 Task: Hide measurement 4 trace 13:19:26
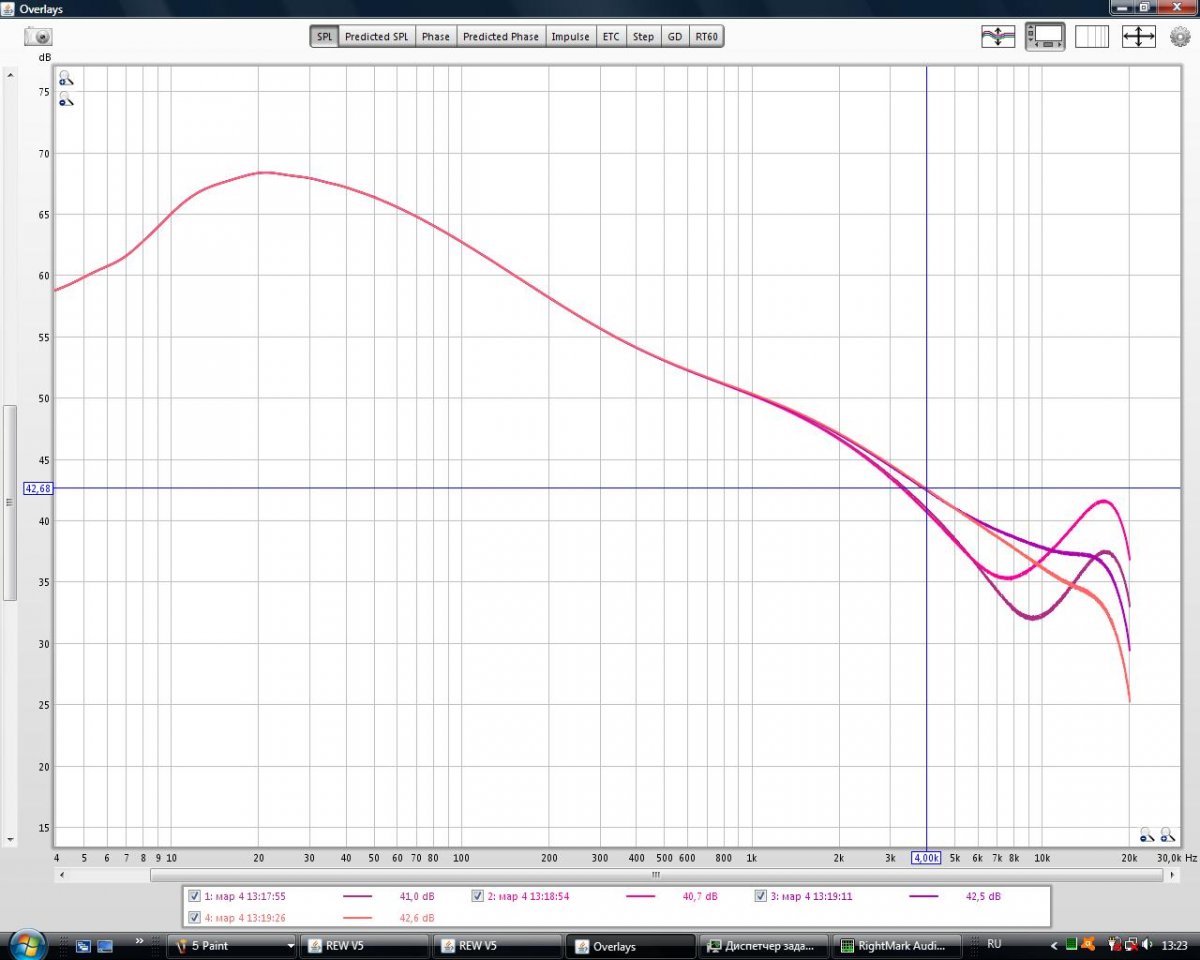point(195,917)
